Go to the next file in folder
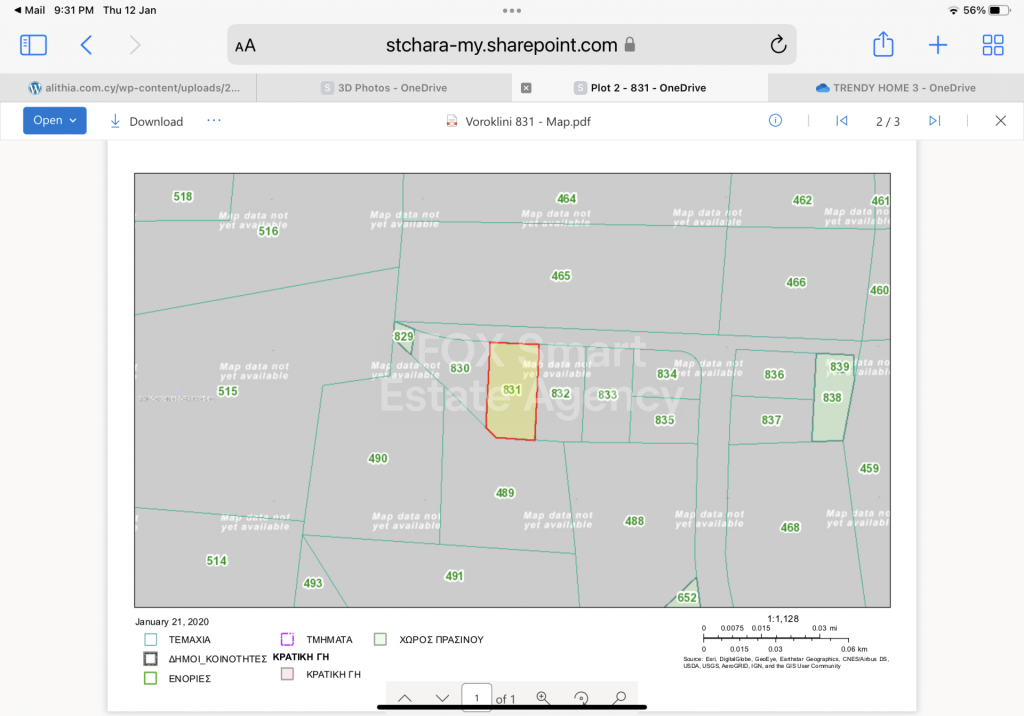 coord(934,121)
